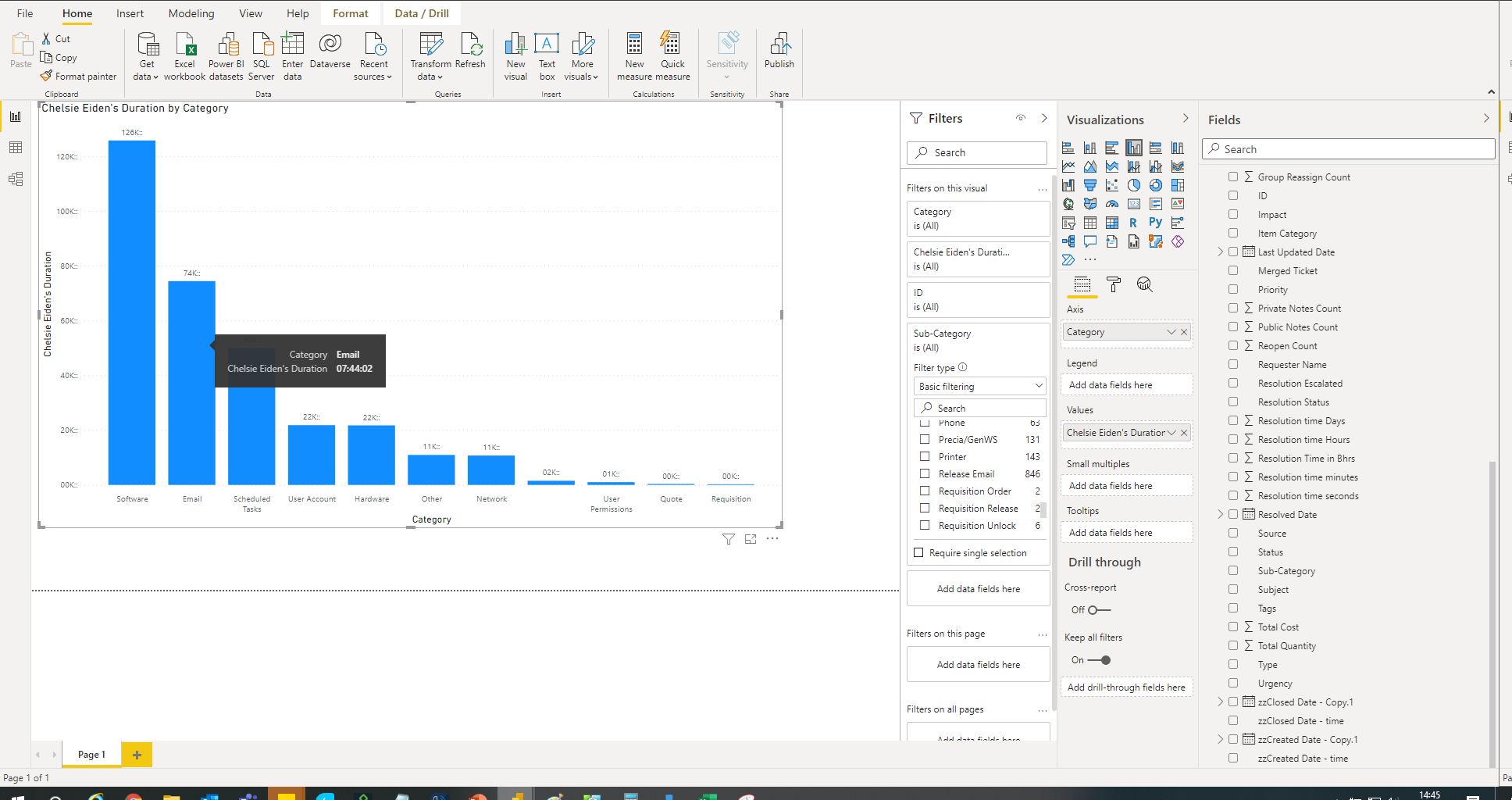
Task: Select the slicer visual
Action: coord(1068,223)
